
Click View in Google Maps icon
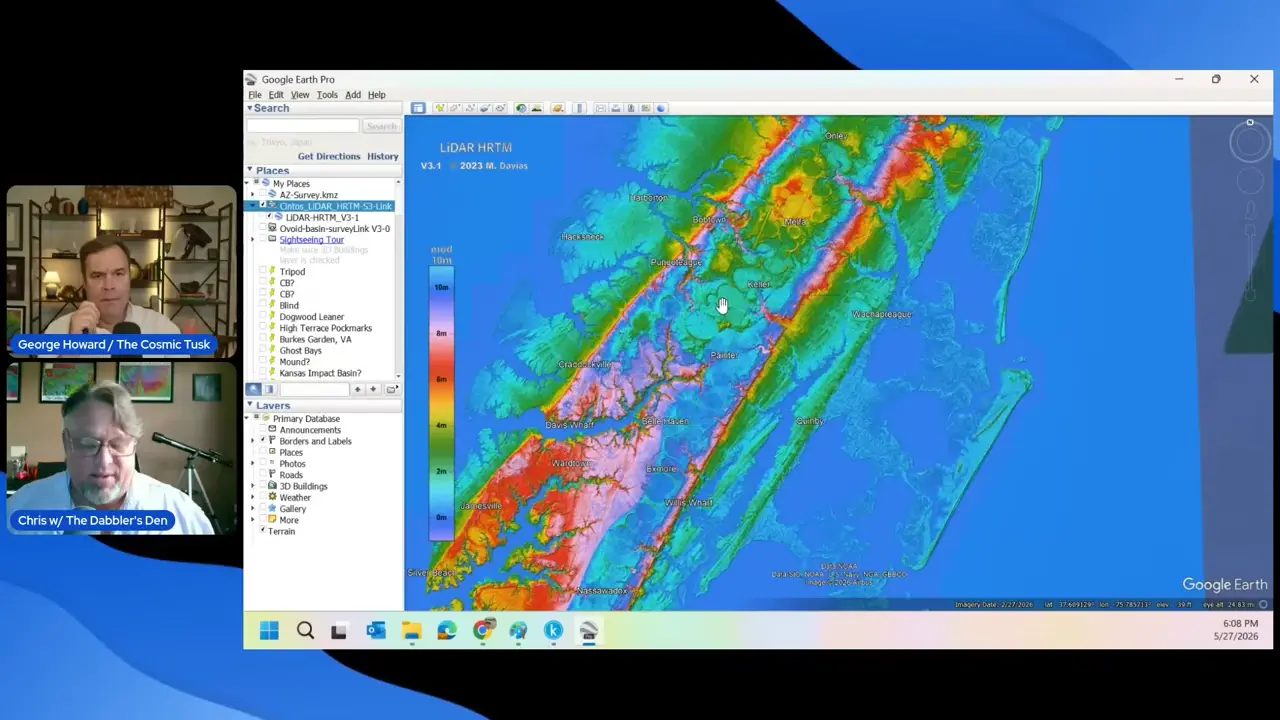645,108
